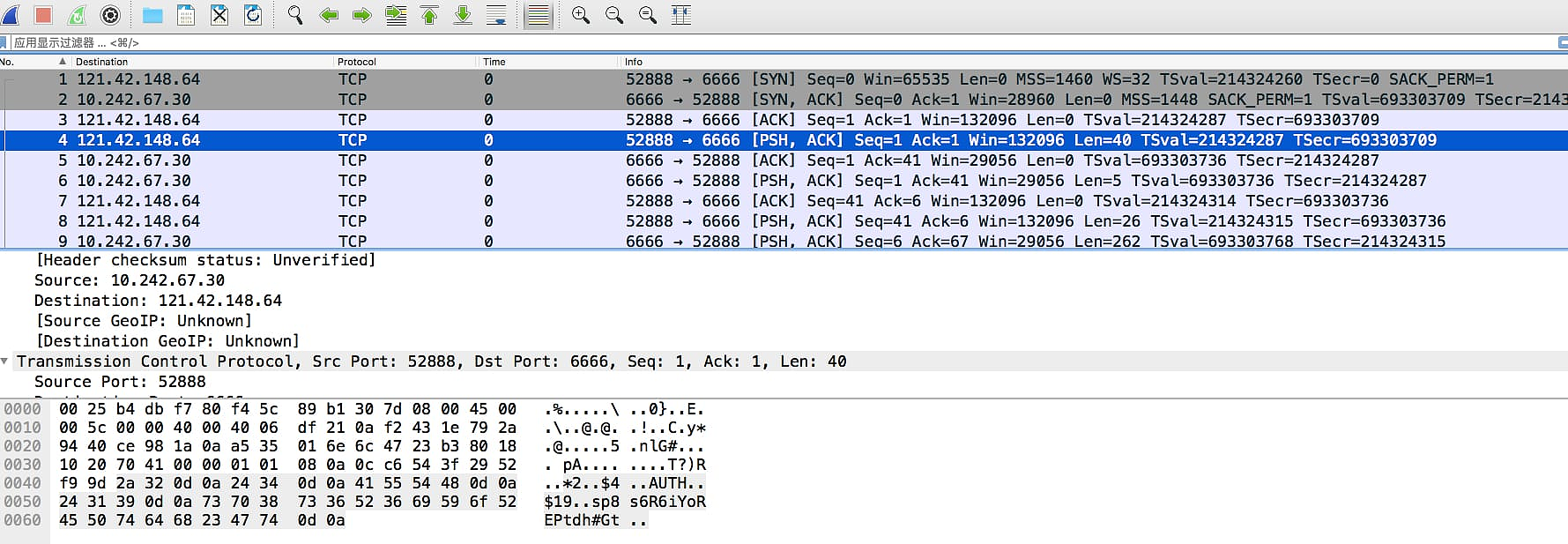The height and width of the screenshot is (544, 1568).
Task: Save the capture file
Action: coord(186,15)
